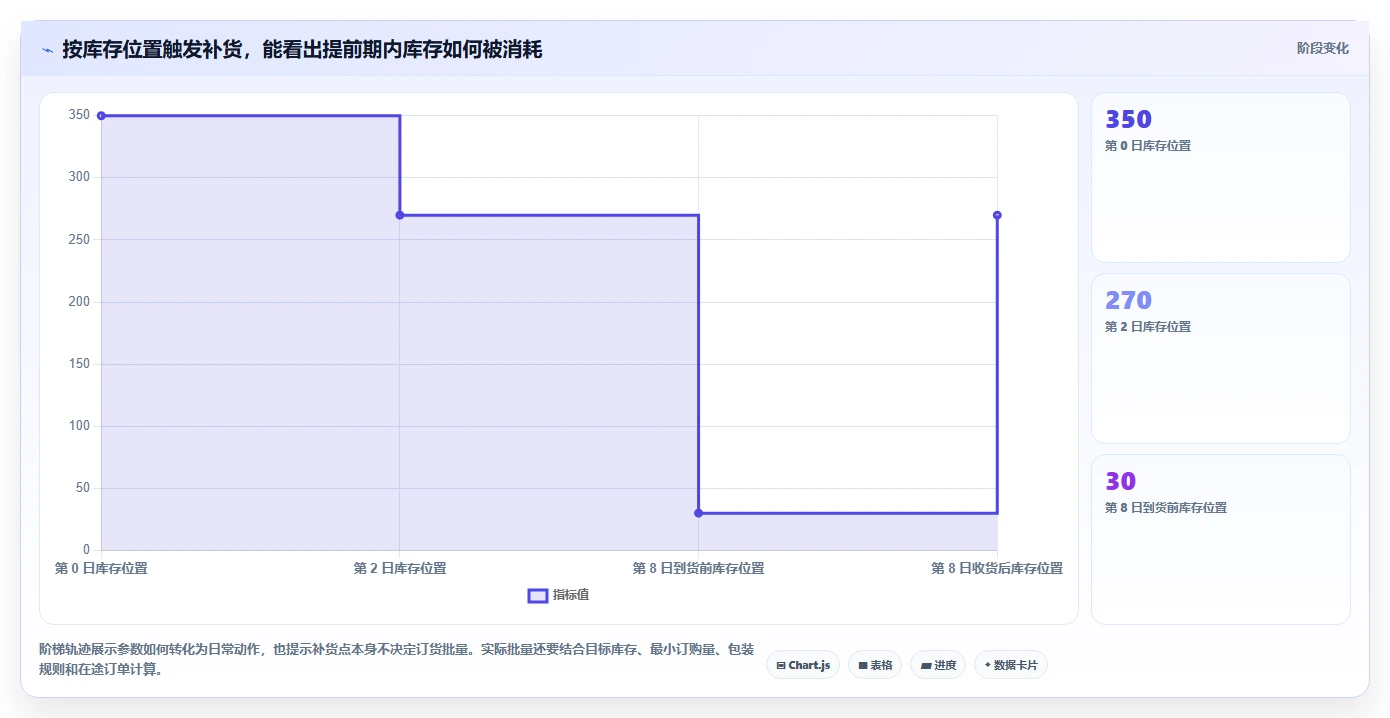Select the 数据卡片 tag pill
Screen dimensions: 1390x718
[x=1011, y=665]
